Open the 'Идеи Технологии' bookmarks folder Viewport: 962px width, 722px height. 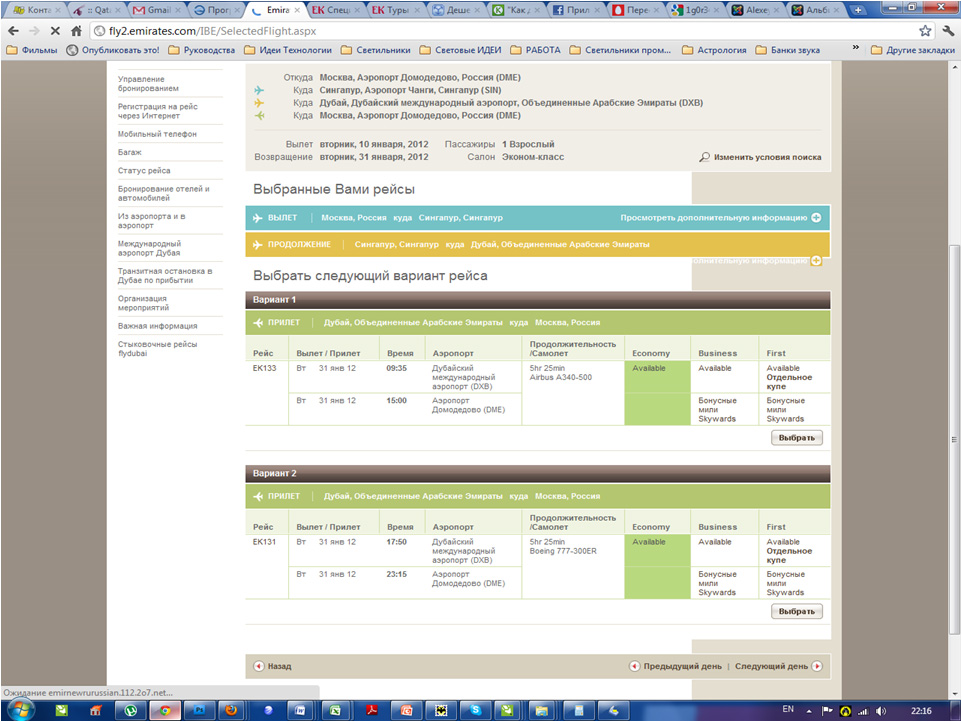point(288,50)
